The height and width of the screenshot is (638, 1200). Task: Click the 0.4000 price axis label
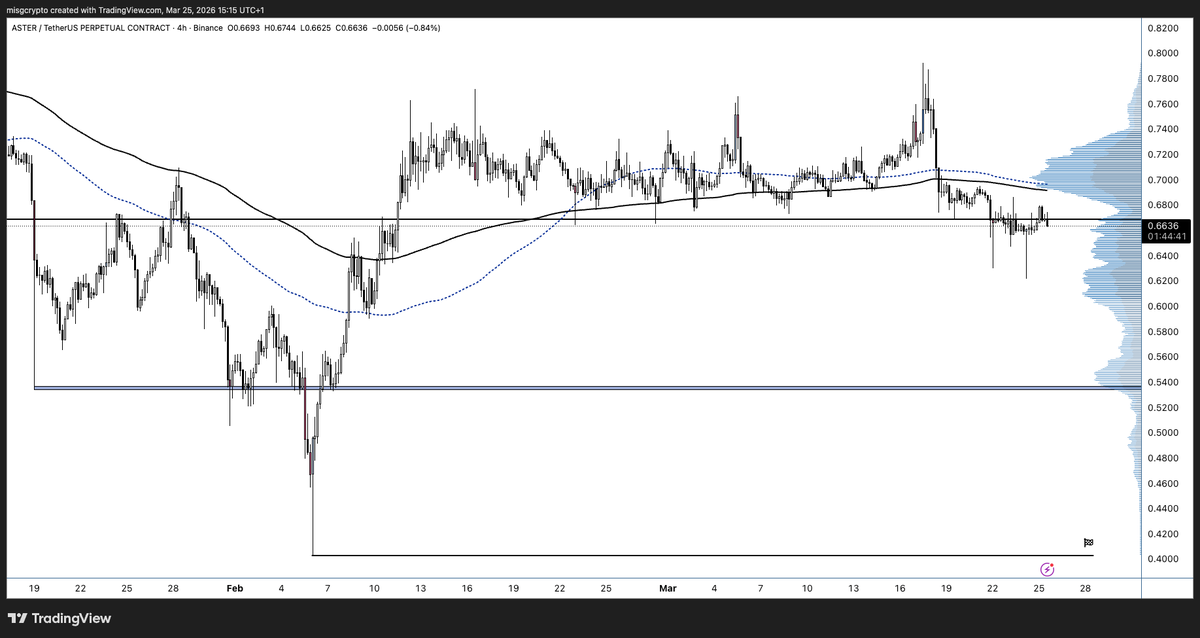pyautogui.click(x=1162, y=559)
